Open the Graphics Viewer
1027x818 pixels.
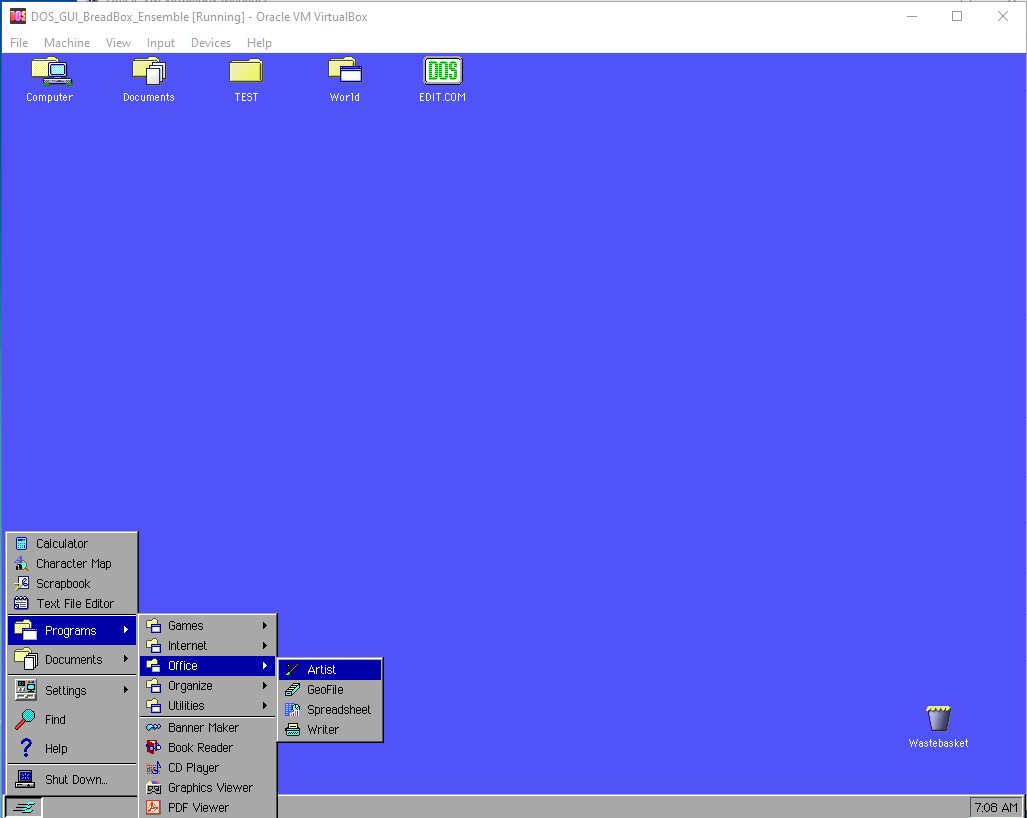(208, 787)
